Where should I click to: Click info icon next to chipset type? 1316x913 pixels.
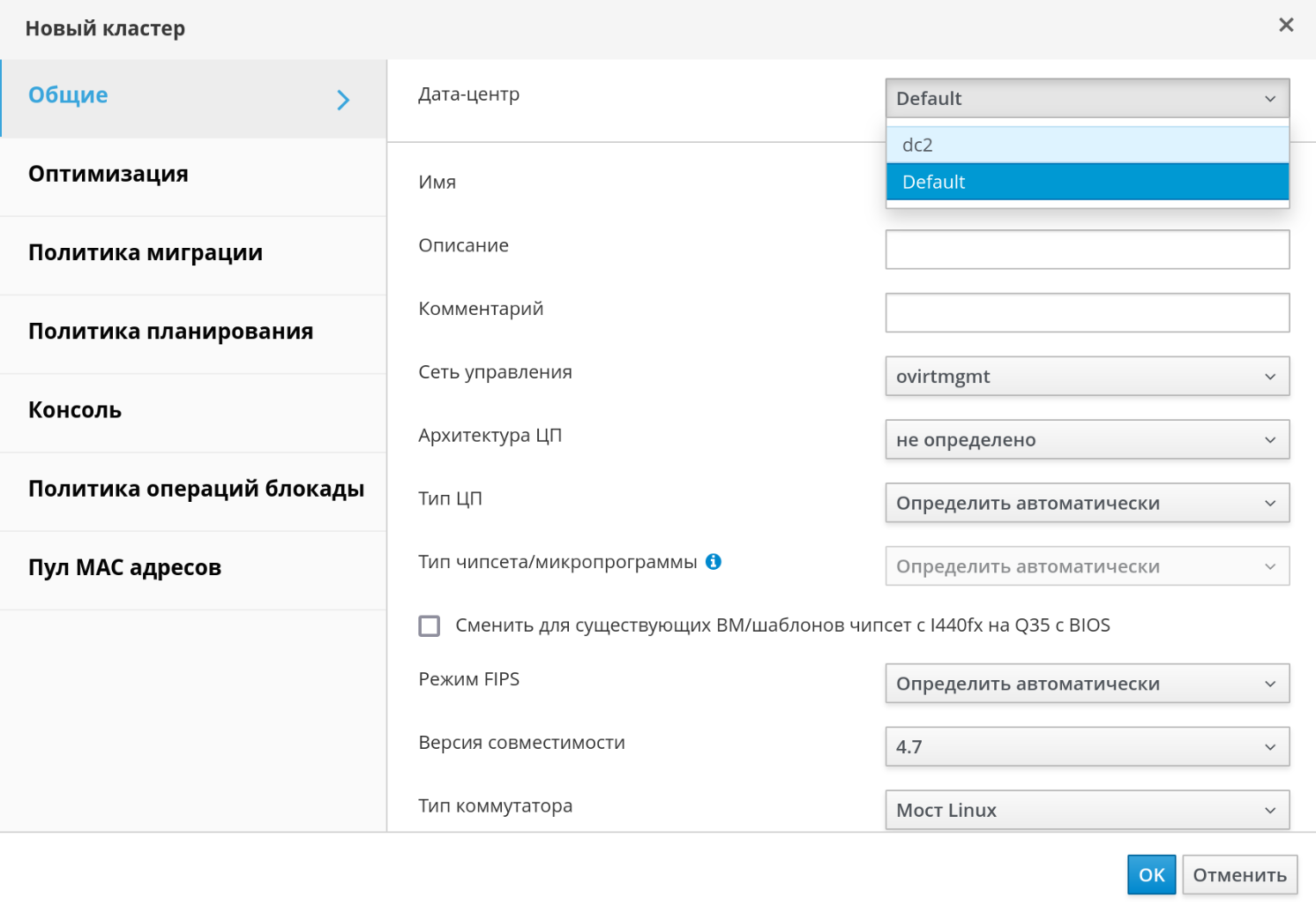714,562
